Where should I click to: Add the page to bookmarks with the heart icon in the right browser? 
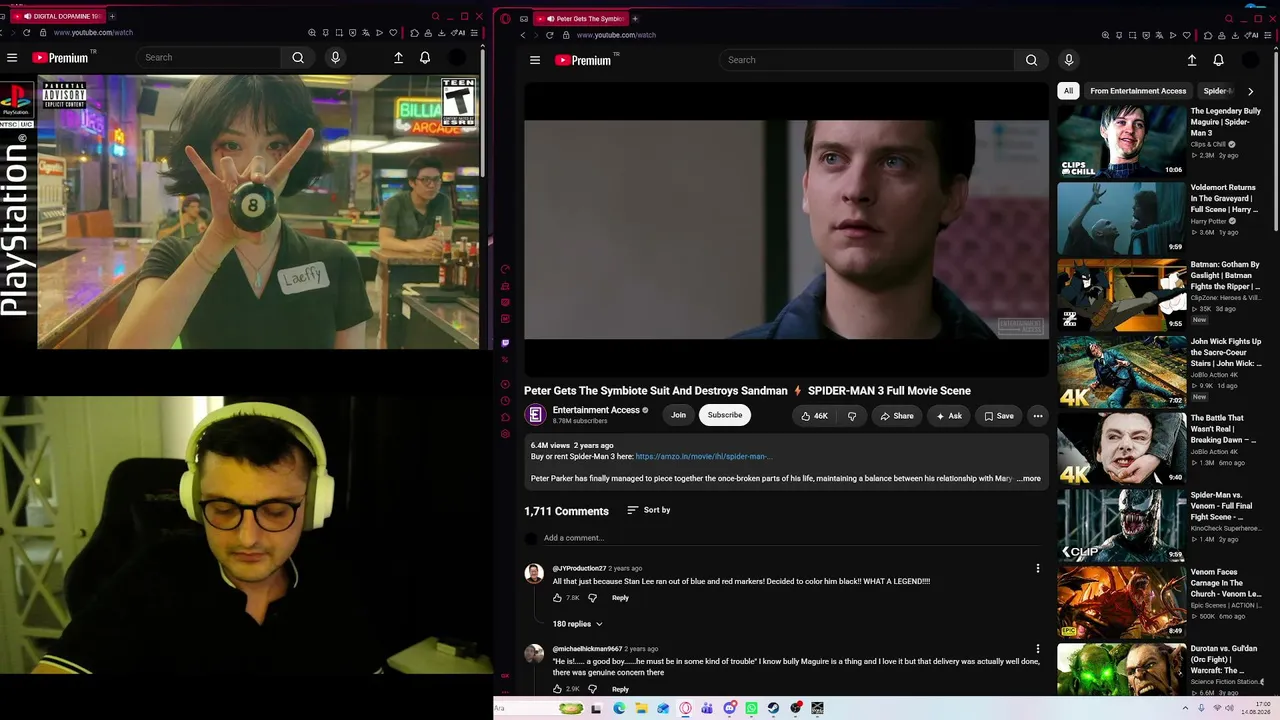pyautogui.click(x=1187, y=35)
